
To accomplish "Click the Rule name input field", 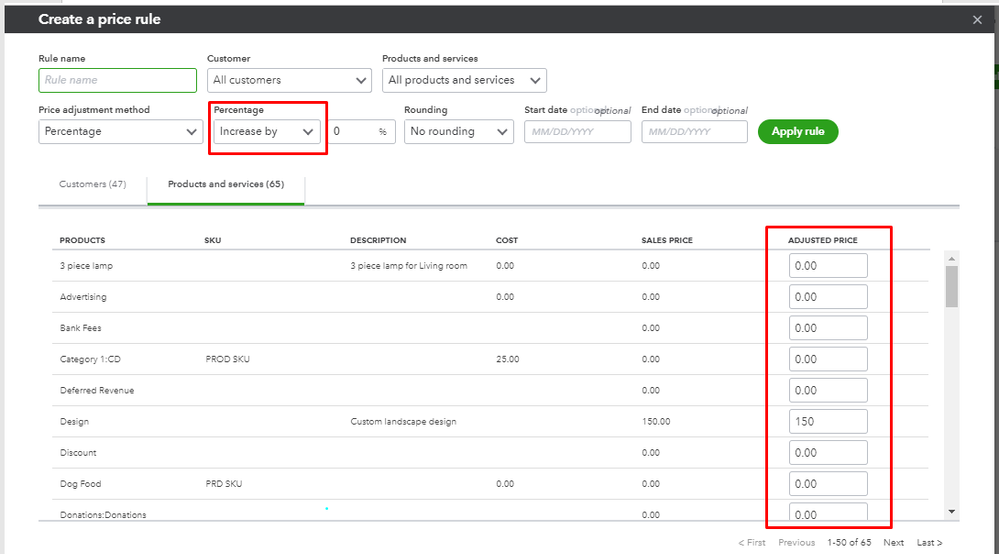I will 118,80.
